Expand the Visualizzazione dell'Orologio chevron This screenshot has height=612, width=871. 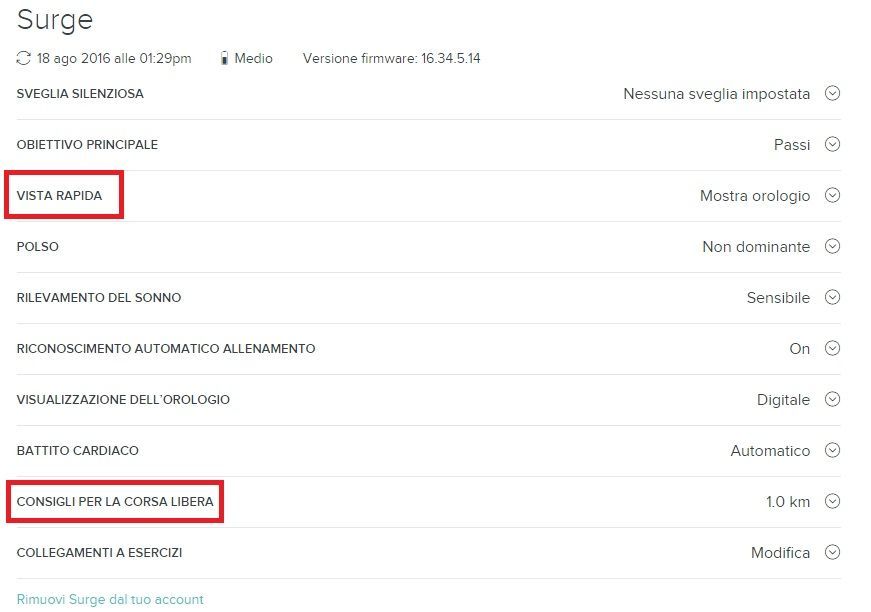832,399
